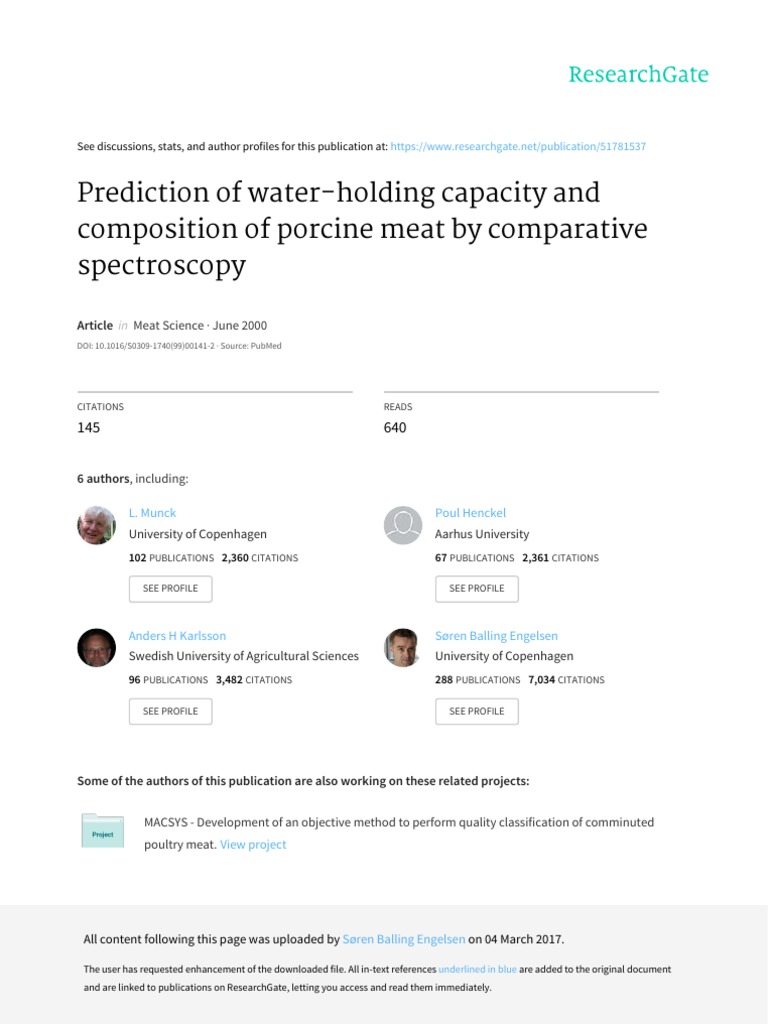The width and height of the screenshot is (768, 1024).
Task: Click the 'underlined in blue' reference link
Action: coord(477,970)
